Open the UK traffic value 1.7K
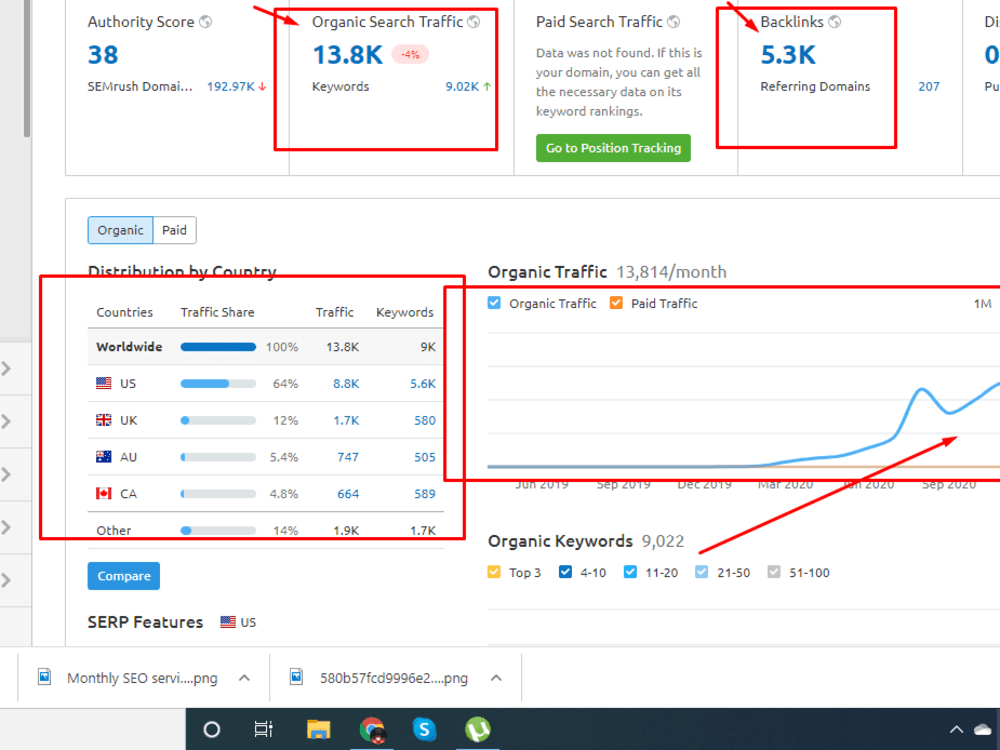1000x750 pixels. point(346,420)
